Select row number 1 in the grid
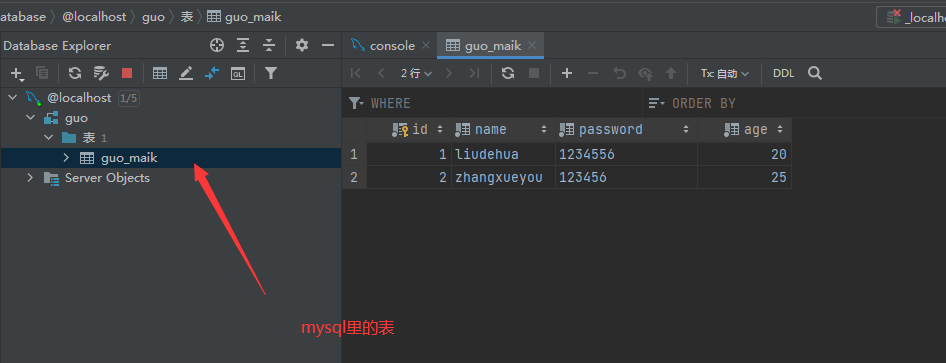The height and width of the screenshot is (363, 946). click(x=354, y=154)
